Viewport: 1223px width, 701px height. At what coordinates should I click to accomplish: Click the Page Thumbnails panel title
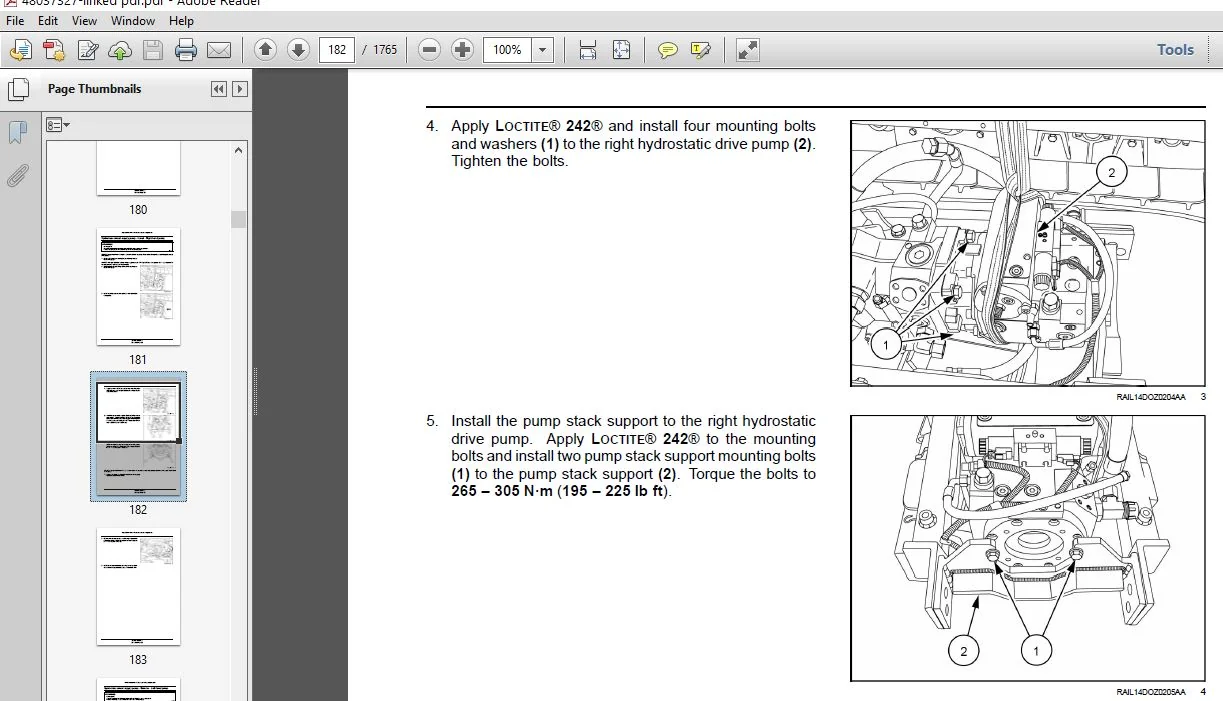pos(94,89)
